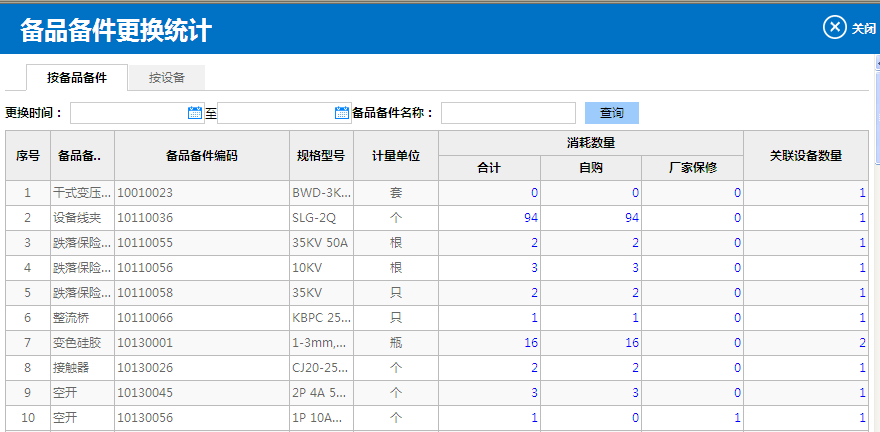Click the 关联设备数量 column header
880x432 pixels.
[x=805, y=156]
